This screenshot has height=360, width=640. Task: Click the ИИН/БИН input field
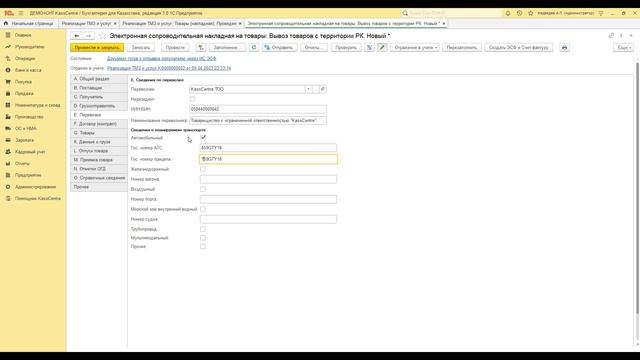click(x=258, y=109)
